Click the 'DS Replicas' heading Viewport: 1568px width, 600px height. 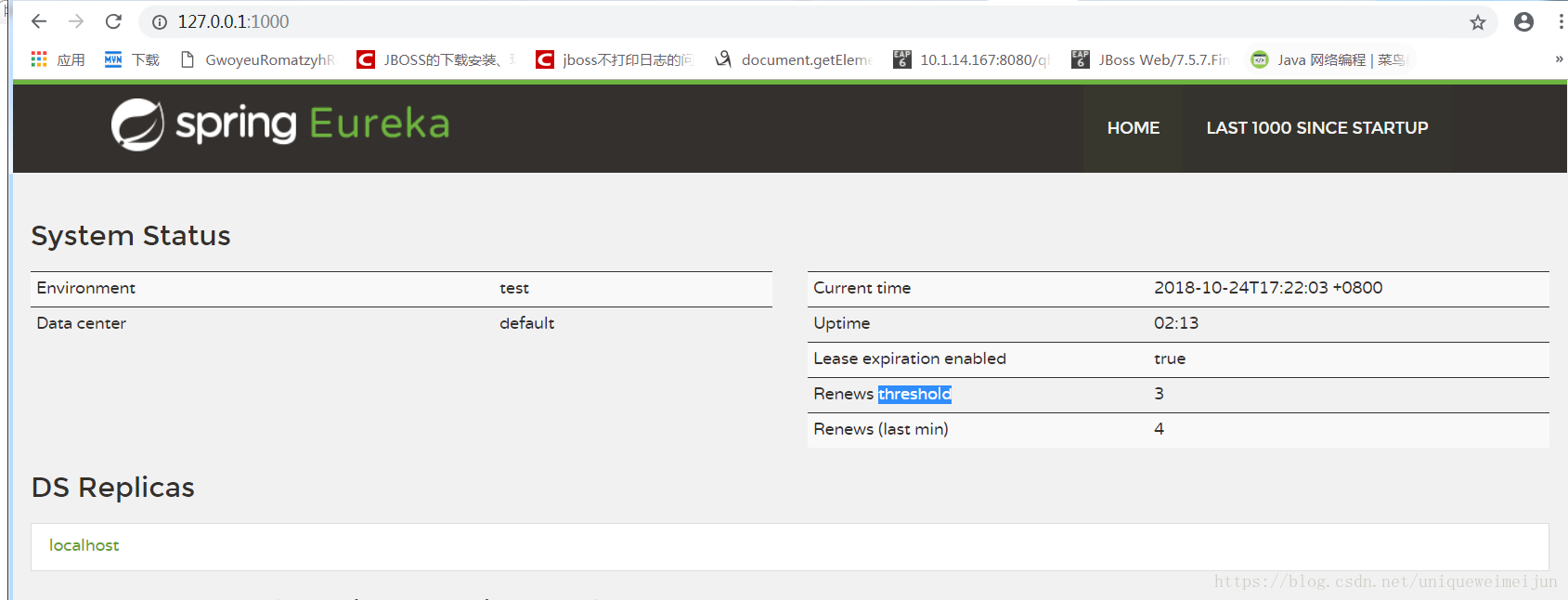[113, 488]
